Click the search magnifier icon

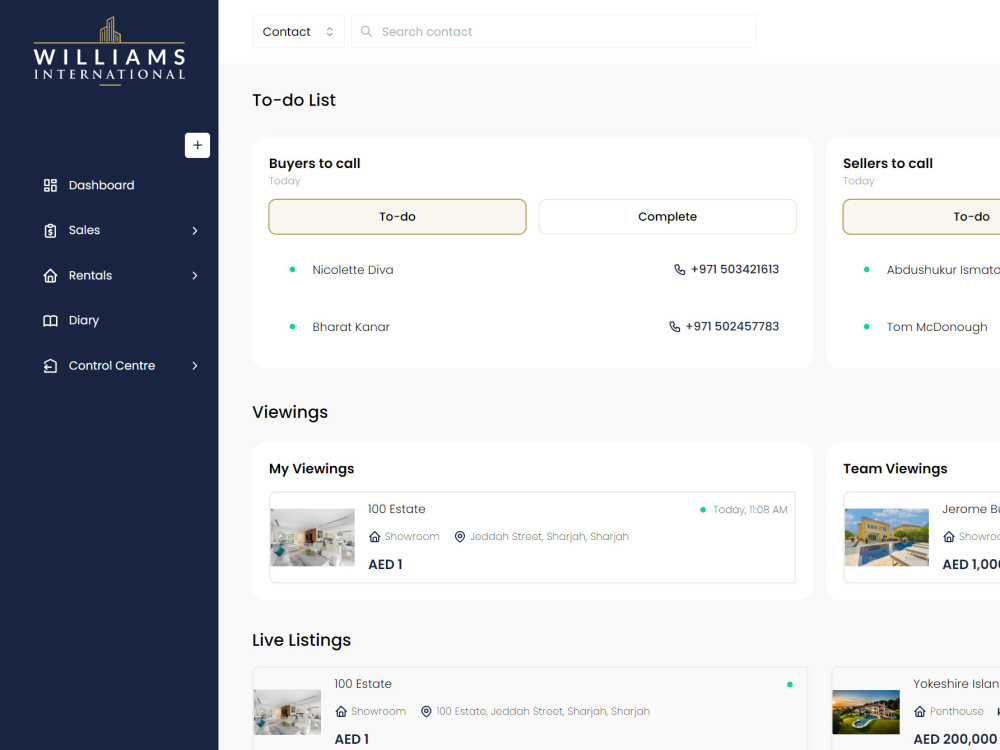point(366,31)
